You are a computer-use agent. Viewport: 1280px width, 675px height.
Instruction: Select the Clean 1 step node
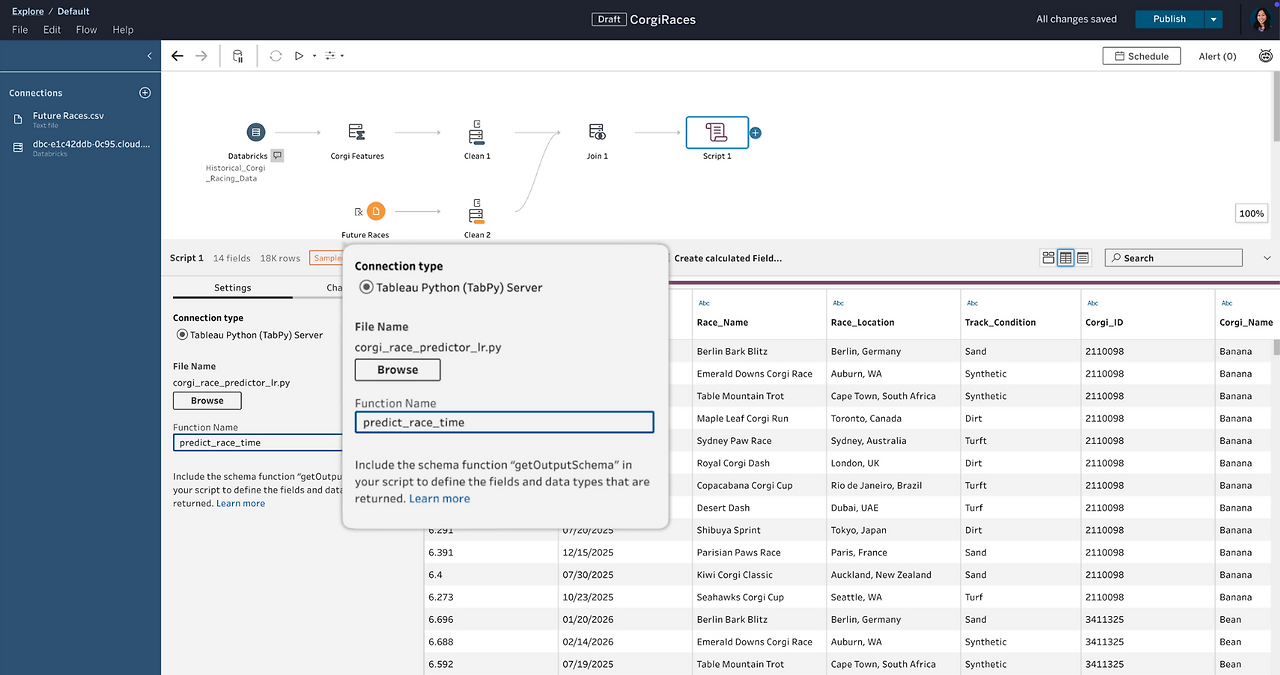[477, 132]
